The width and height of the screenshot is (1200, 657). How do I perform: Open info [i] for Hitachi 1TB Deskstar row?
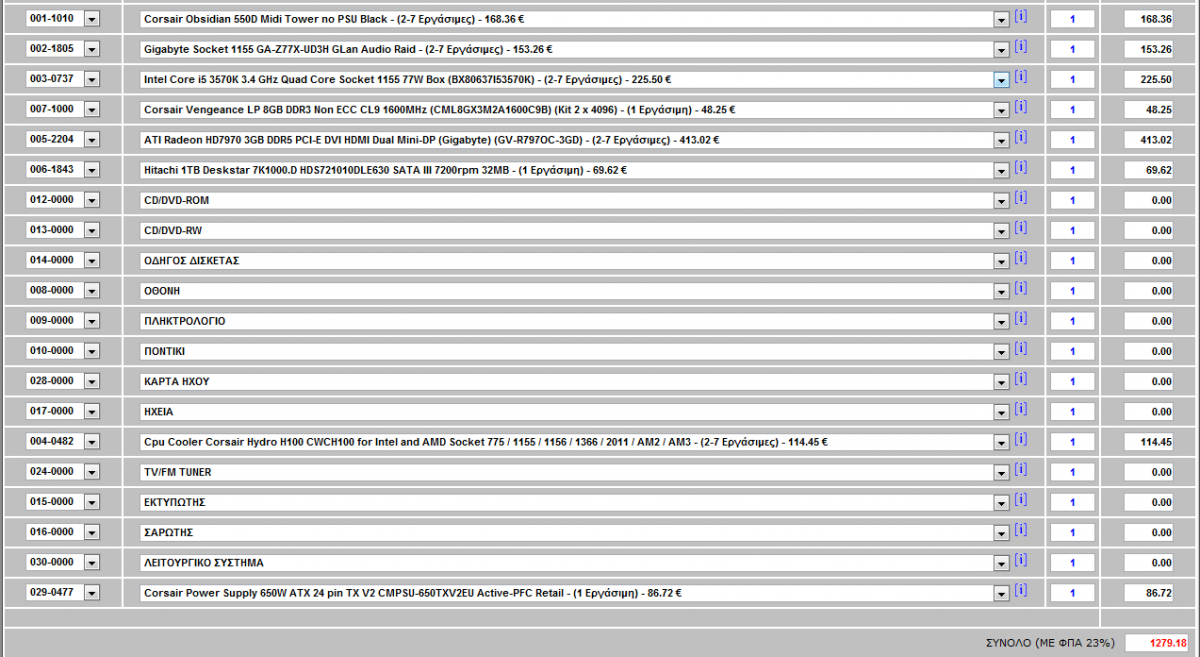1020,167
